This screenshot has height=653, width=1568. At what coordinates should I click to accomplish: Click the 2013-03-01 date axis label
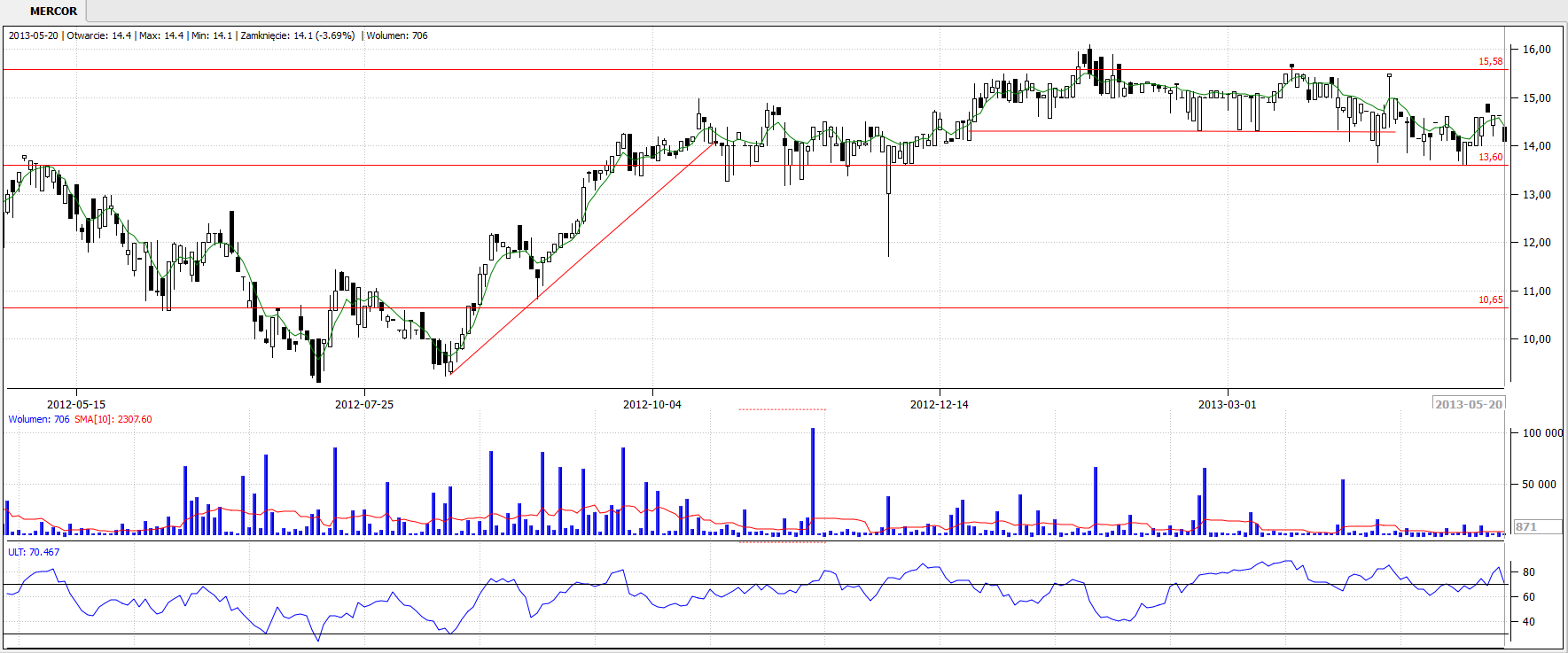pos(1228,404)
